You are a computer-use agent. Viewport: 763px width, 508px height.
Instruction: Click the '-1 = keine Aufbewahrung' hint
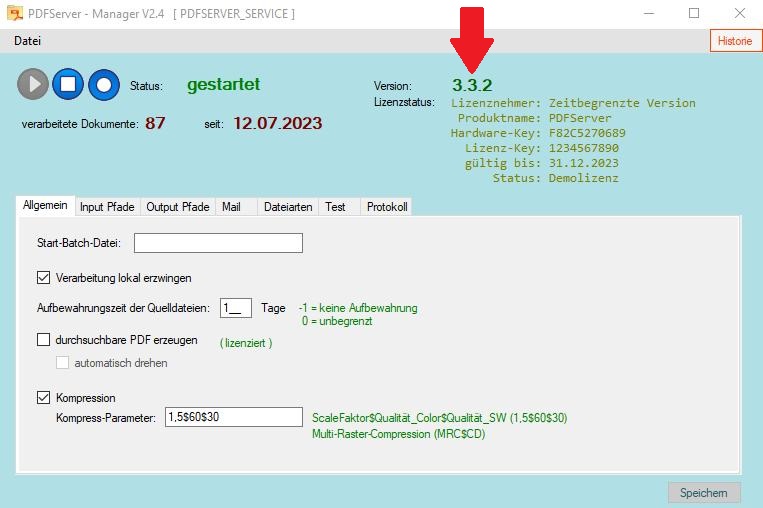point(358,308)
